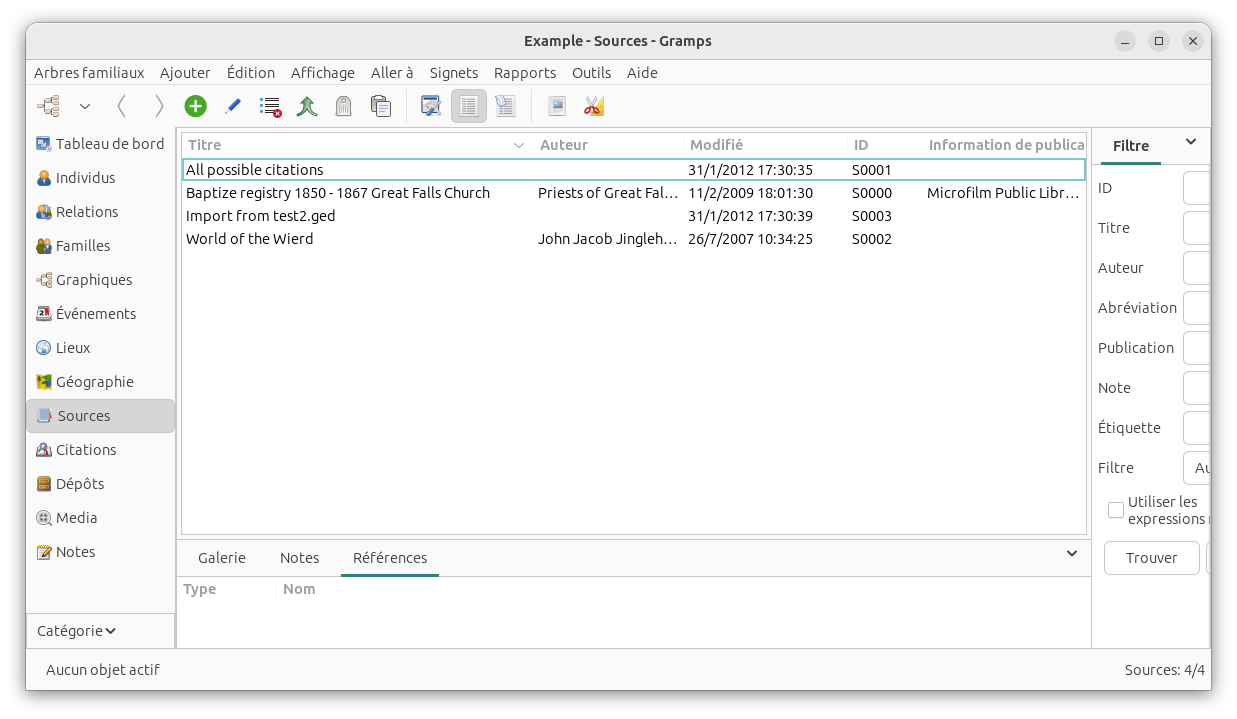Open the Filtre custom filter combo box
Viewport: 1237px width, 719px height.
tap(1197, 468)
